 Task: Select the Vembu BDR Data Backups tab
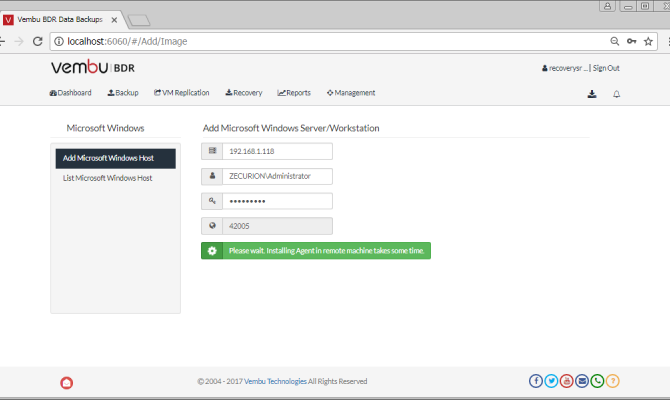click(60, 20)
